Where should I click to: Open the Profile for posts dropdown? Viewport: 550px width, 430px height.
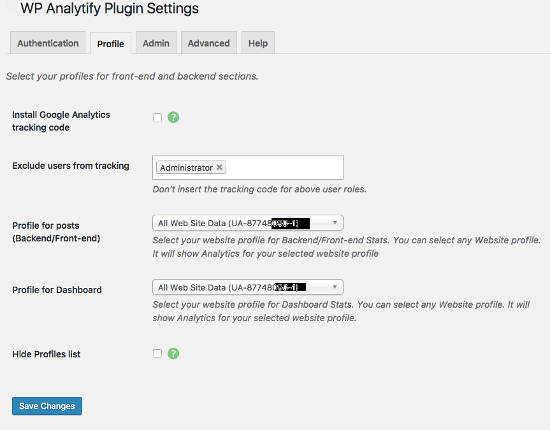coord(248,223)
